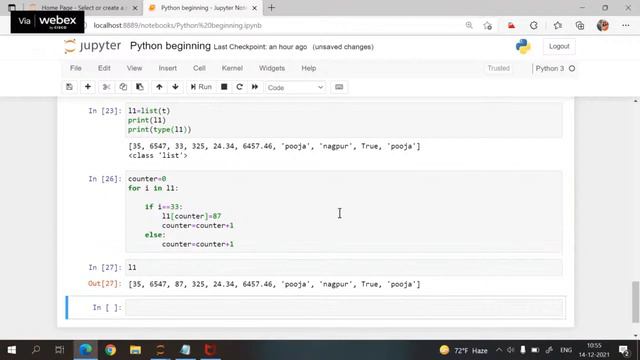This screenshot has height=360, width=640.
Task: Open a new browser tab
Action: coord(271,8)
